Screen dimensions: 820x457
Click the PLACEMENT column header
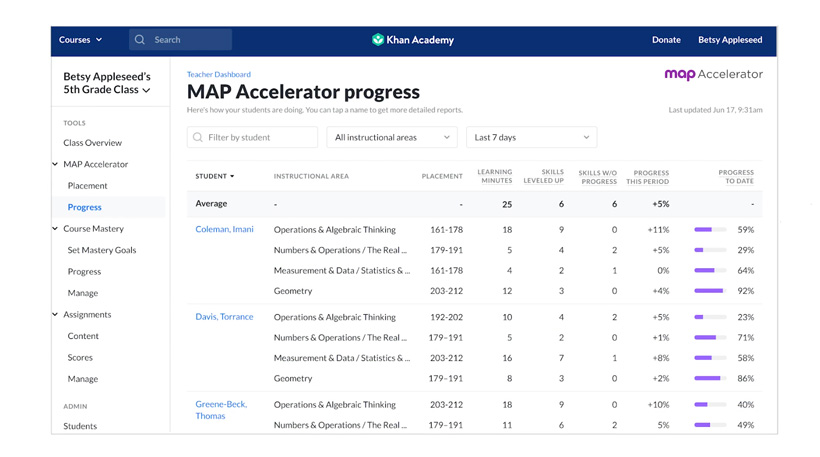pyautogui.click(x=442, y=176)
